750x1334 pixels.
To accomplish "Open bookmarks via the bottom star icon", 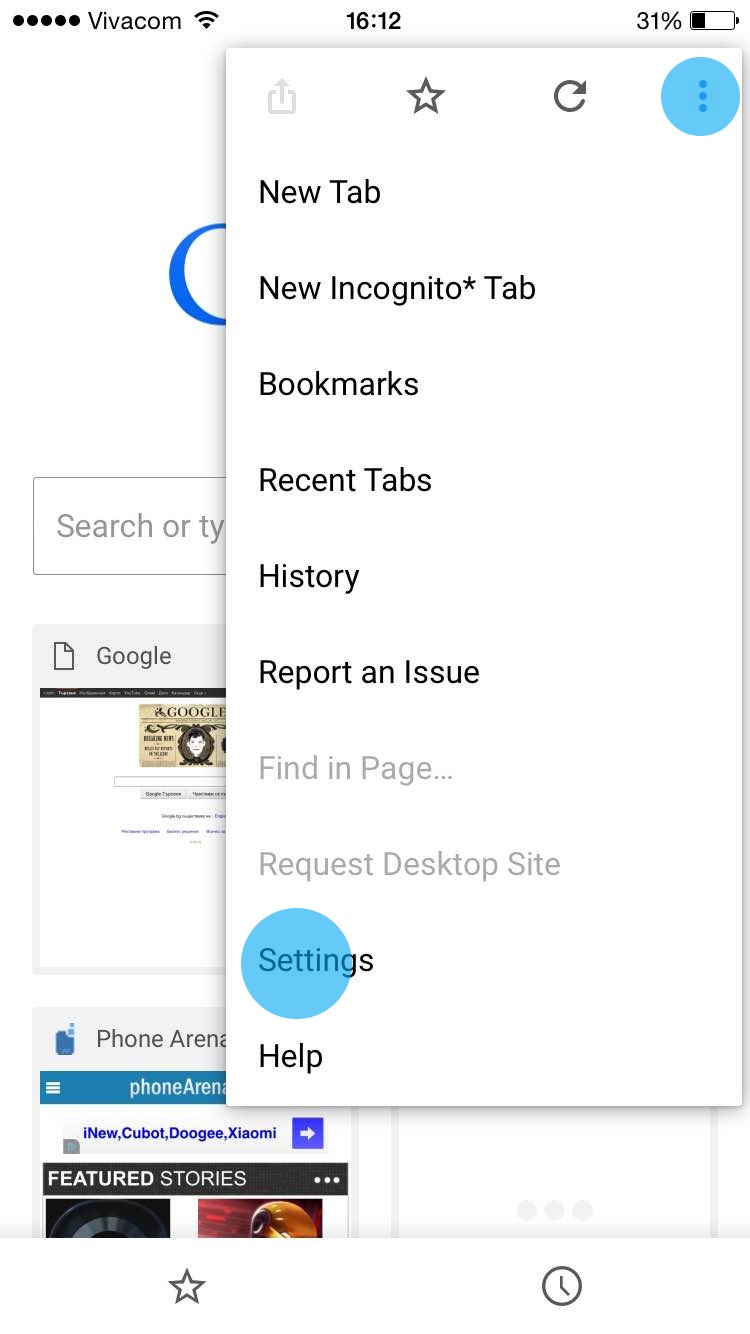I will pyautogui.click(x=187, y=1287).
